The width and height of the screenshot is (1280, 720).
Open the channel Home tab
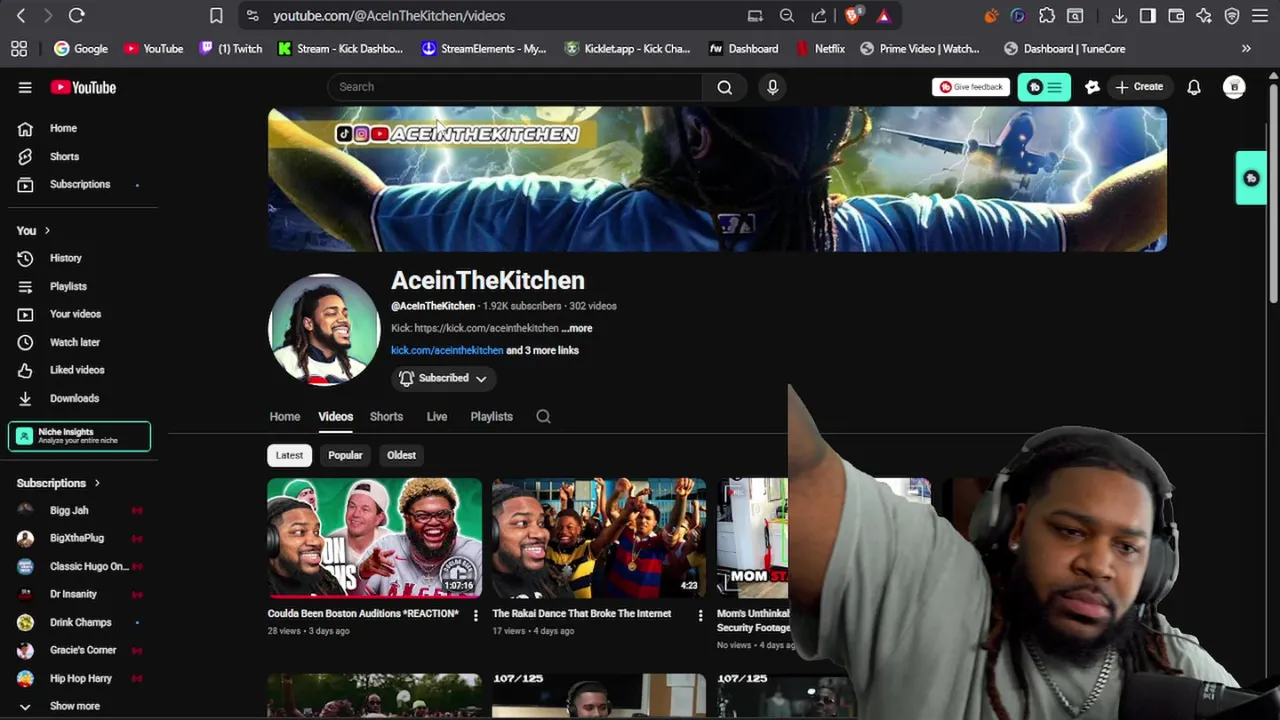pyautogui.click(x=284, y=416)
